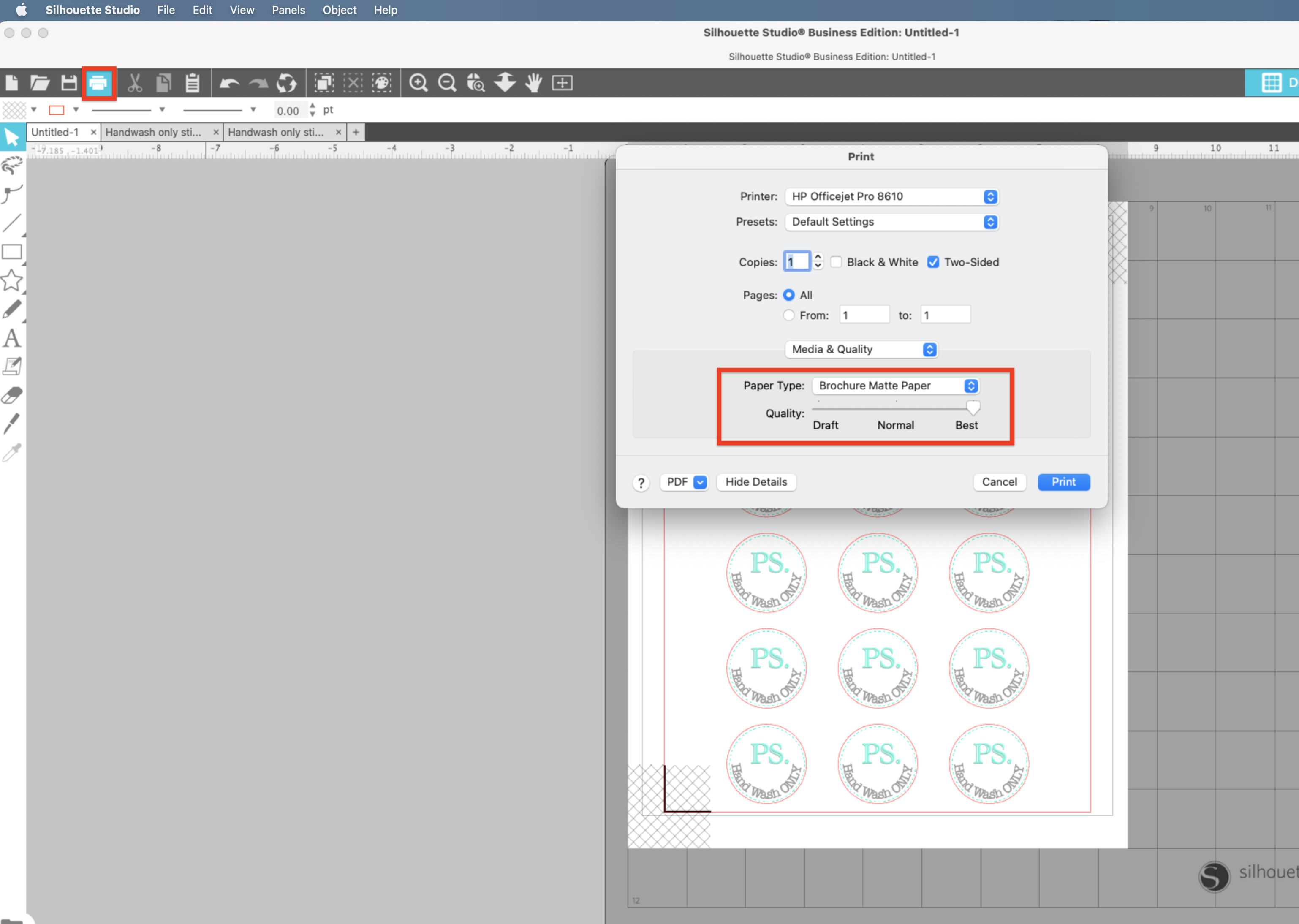1299x924 pixels.
Task: Click the Open folder icon
Action: coord(40,83)
